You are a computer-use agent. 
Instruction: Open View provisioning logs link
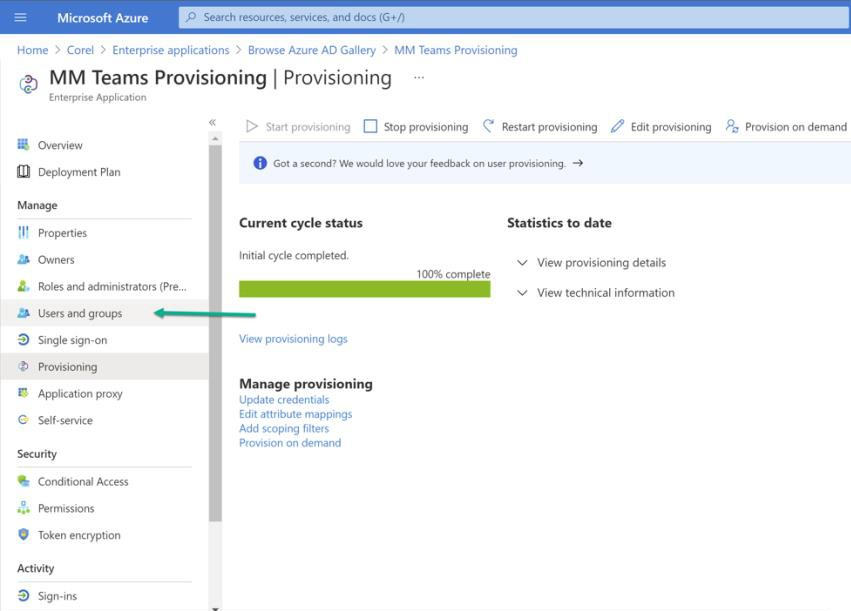pos(293,339)
